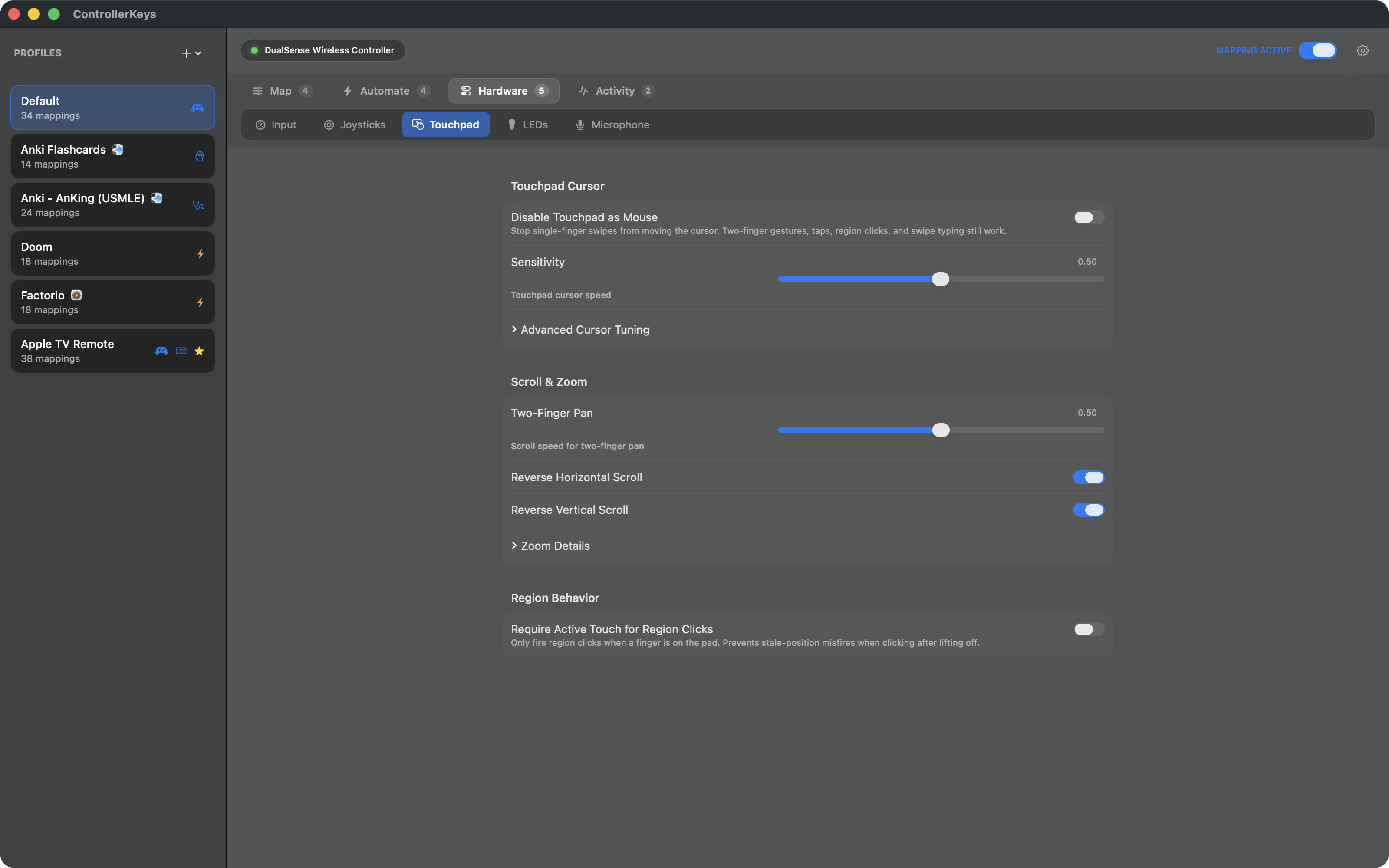Switch to the Map tab
Viewport: 1389px width, 868px height.
[283, 91]
